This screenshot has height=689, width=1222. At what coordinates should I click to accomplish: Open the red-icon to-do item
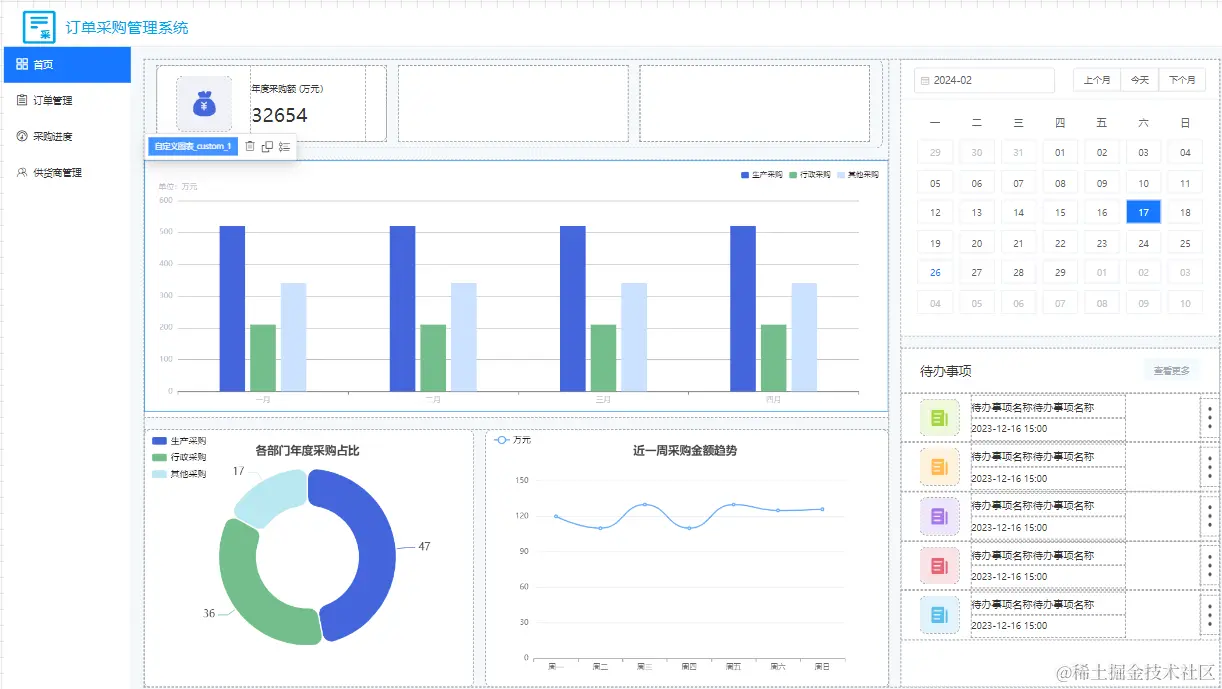(x=939, y=565)
